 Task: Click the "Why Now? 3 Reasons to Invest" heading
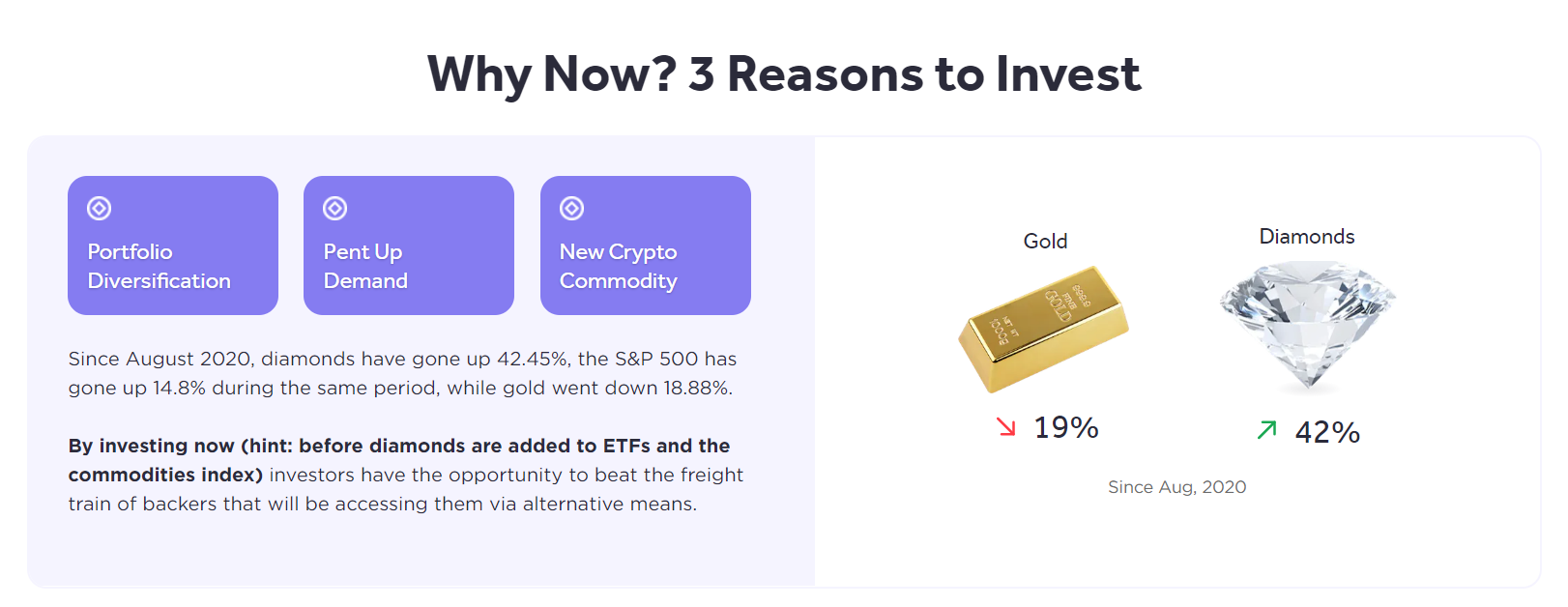pos(784,74)
